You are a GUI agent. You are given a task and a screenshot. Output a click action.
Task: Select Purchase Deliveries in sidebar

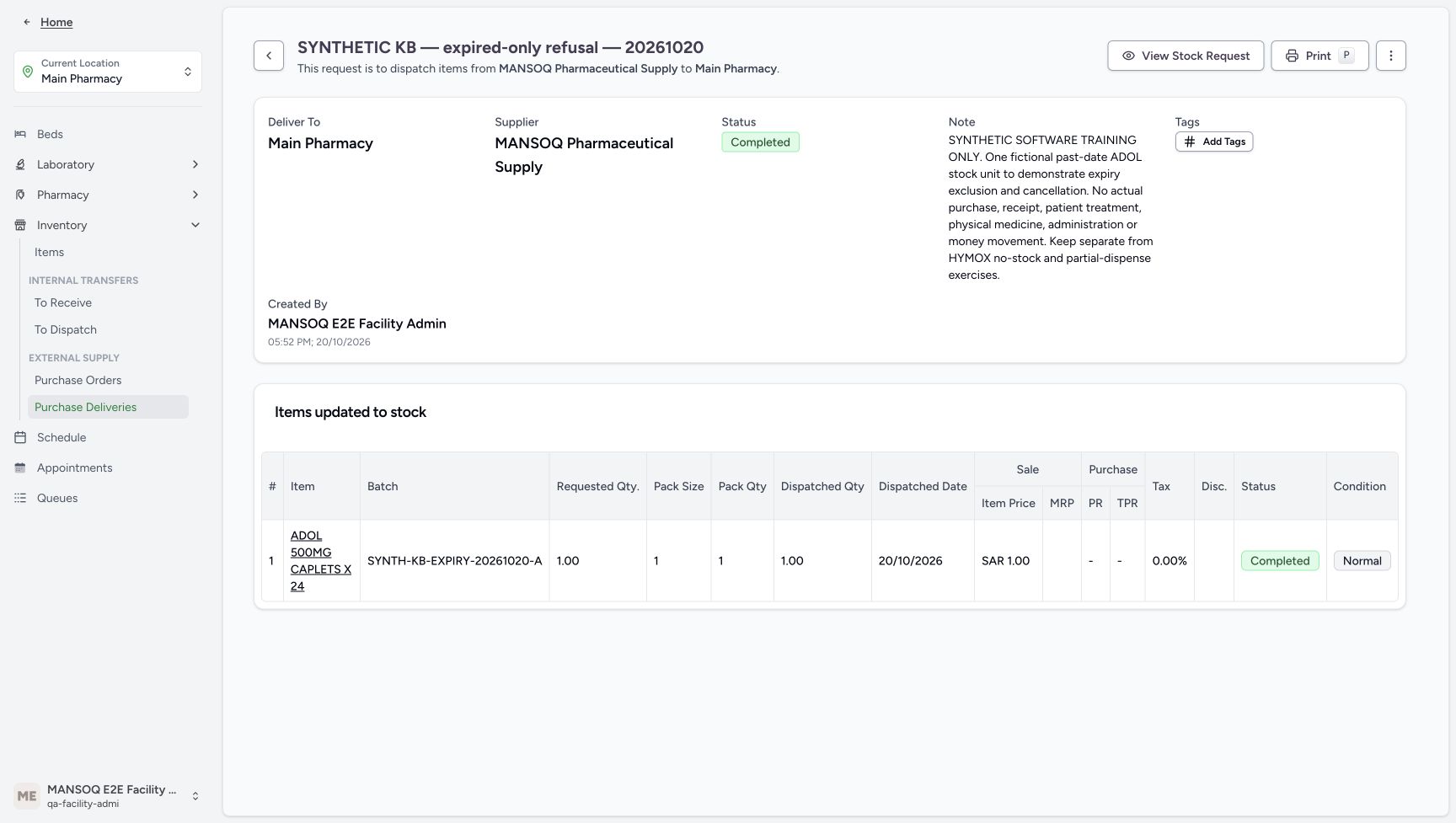pos(108,407)
